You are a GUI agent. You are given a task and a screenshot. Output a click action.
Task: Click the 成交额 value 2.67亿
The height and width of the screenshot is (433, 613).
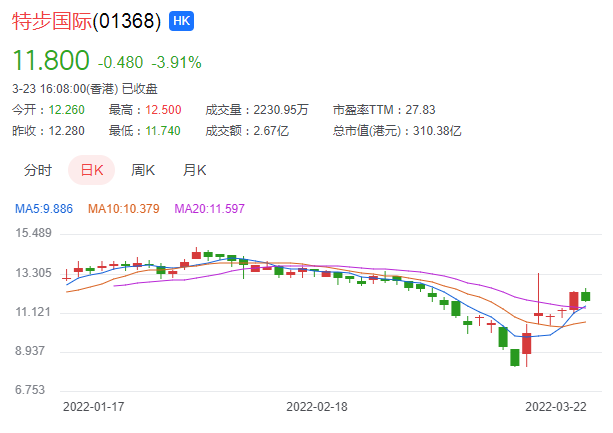271,131
